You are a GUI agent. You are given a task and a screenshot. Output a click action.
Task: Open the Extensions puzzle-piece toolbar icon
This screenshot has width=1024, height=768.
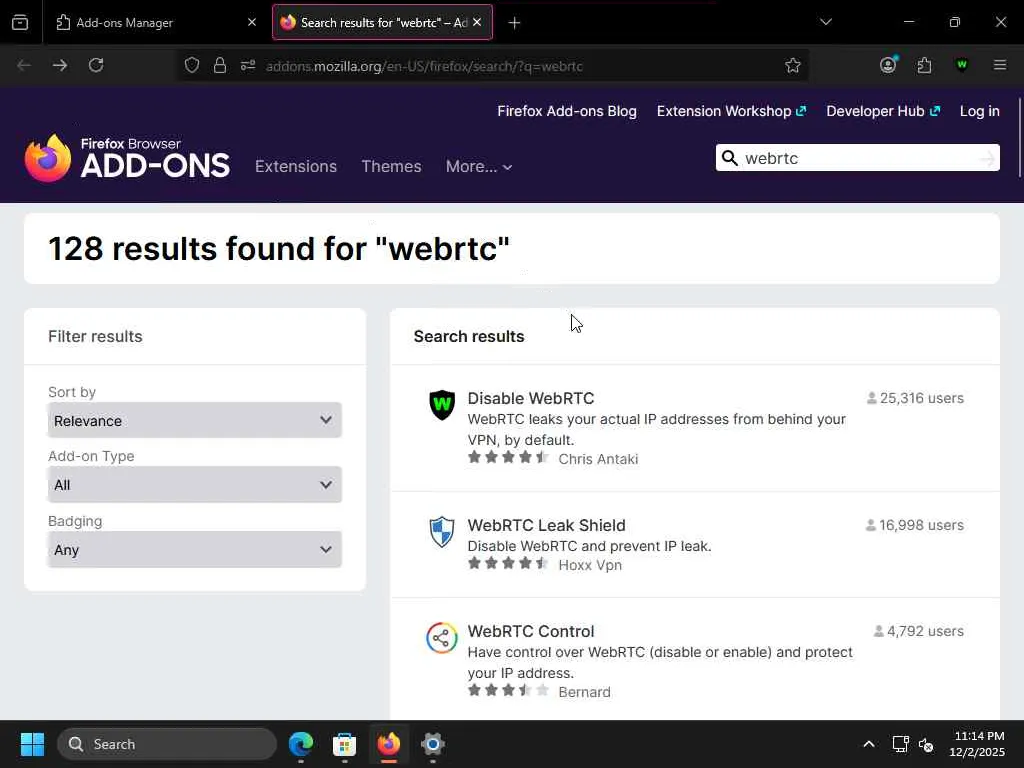click(924, 65)
